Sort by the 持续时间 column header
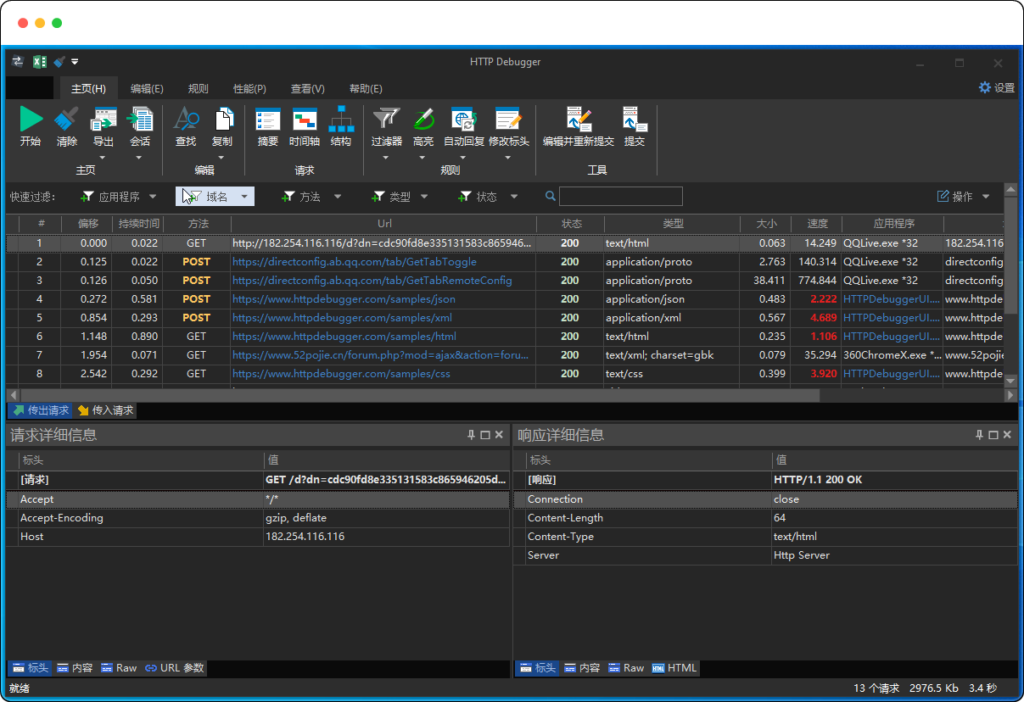The width and height of the screenshot is (1024, 702). click(x=138, y=224)
